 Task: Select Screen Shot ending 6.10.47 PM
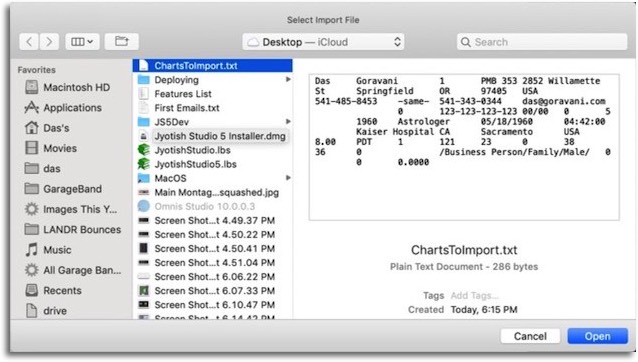(214, 305)
